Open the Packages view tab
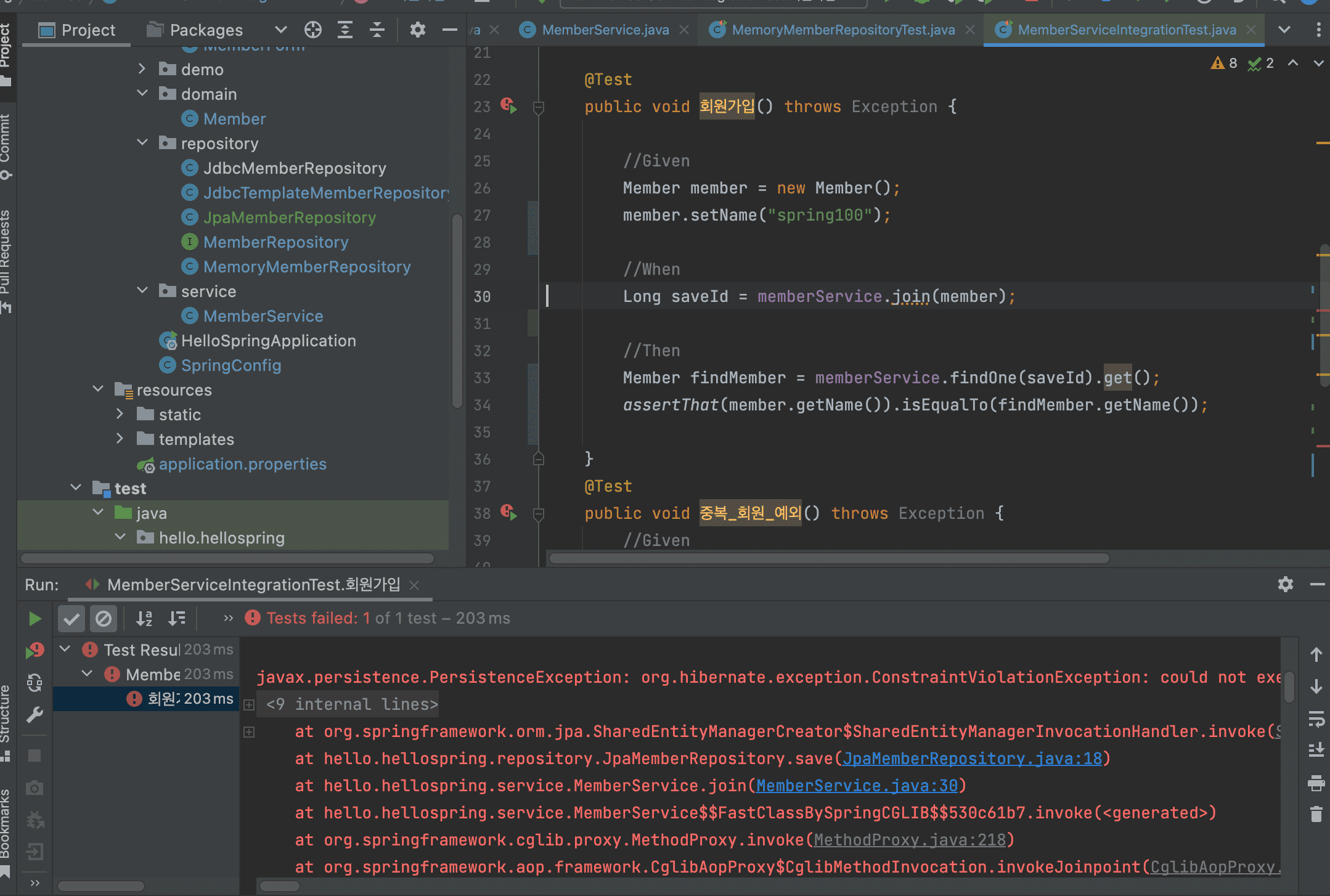Screen dimensions: 1330x896 pyautogui.click(x=205, y=30)
